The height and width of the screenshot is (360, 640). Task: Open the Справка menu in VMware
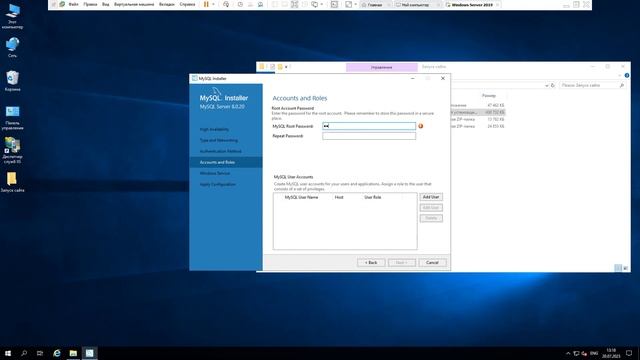(x=187, y=4)
